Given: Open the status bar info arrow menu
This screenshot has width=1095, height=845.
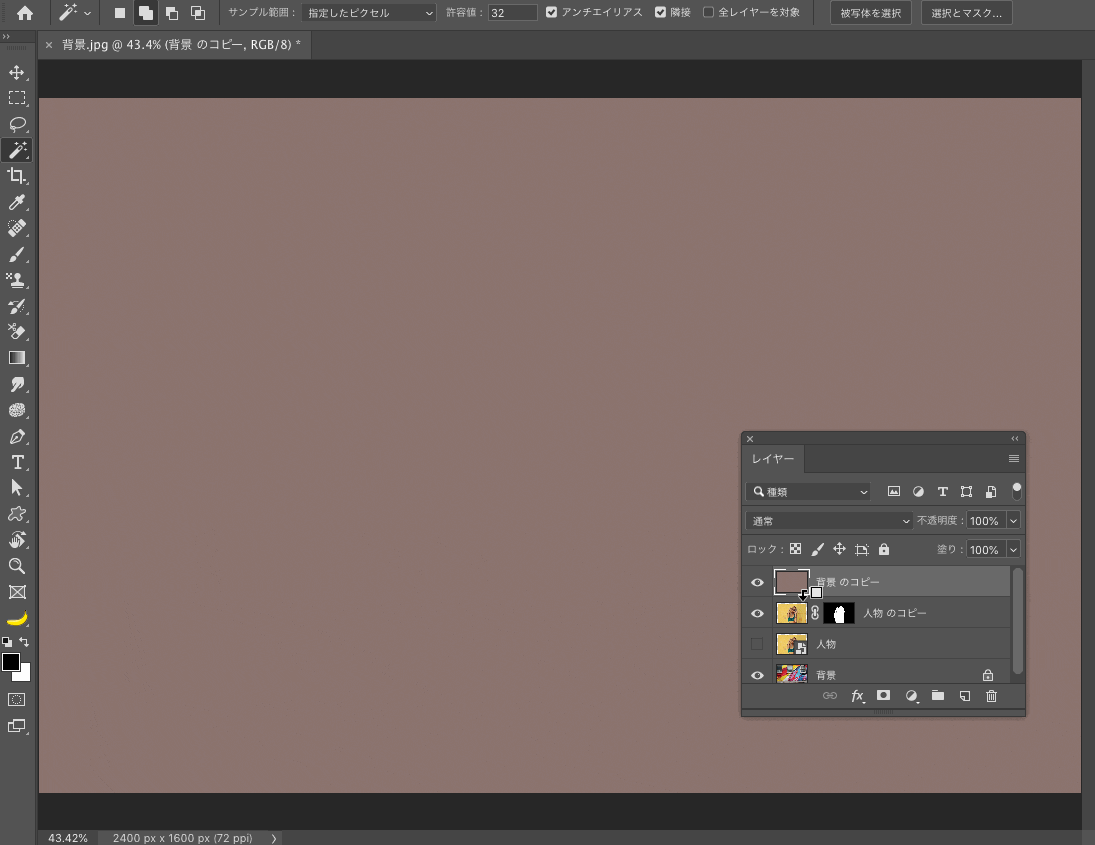Looking at the screenshot, I should [274, 838].
